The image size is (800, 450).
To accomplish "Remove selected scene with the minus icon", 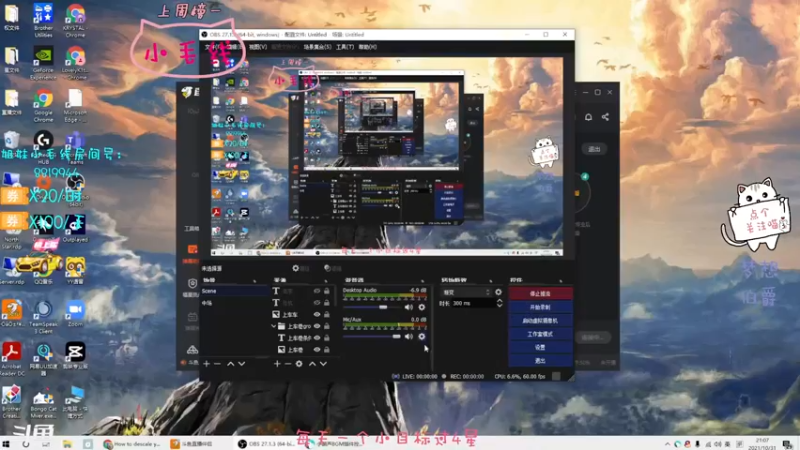I will click(217, 364).
